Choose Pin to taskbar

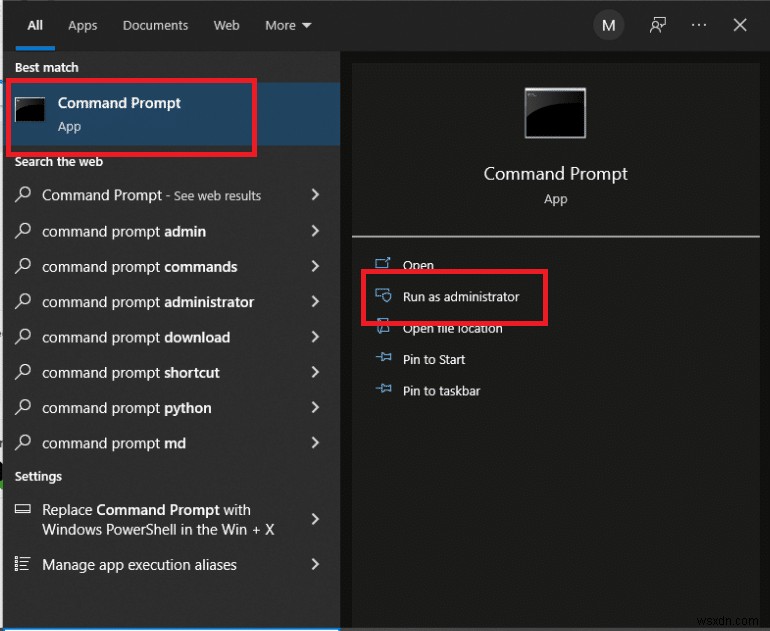point(441,391)
